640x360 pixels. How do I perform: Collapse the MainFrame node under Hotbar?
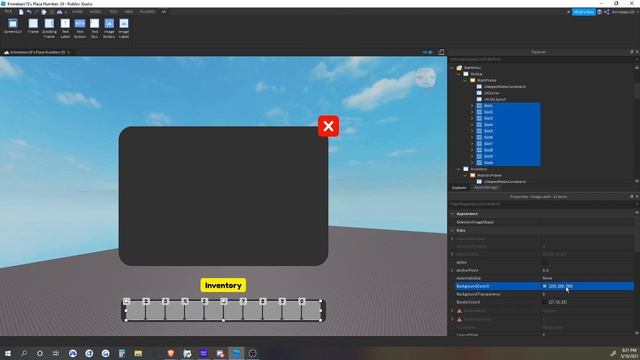point(465,80)
